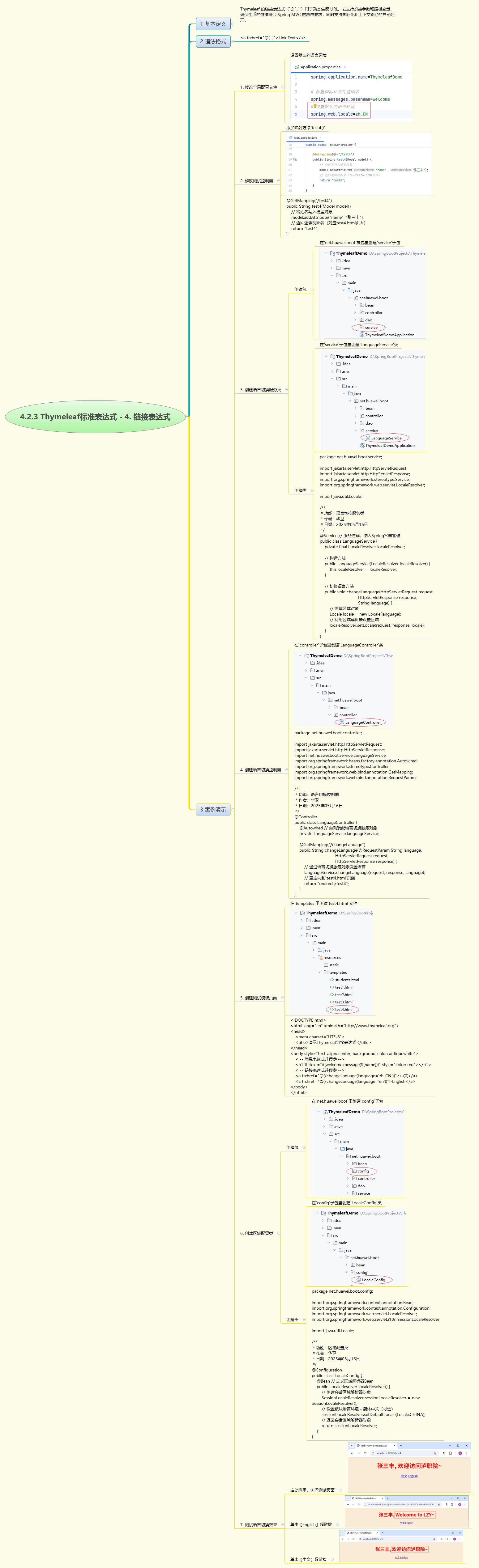The height and width of the screenshot is (1568, 479).
Task: Reload page in the 启动应用 browser screenshot
Action: click(365, 1454)
